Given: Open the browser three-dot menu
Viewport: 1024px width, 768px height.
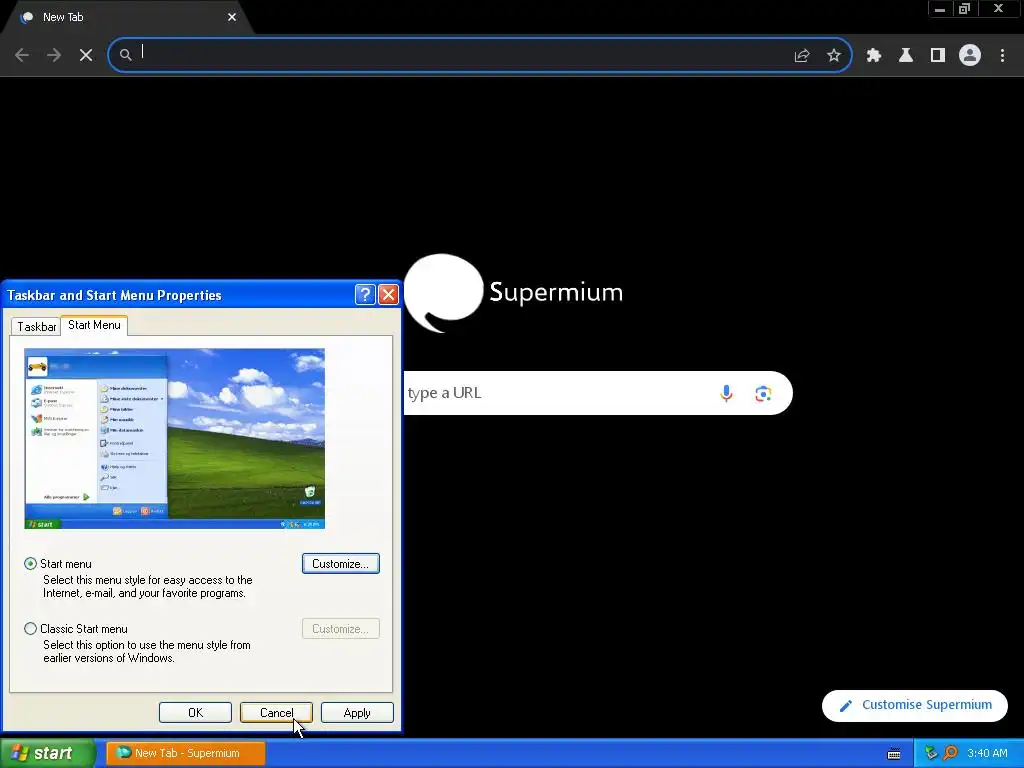Looking at the screenshot, I should pos(1002,56).
